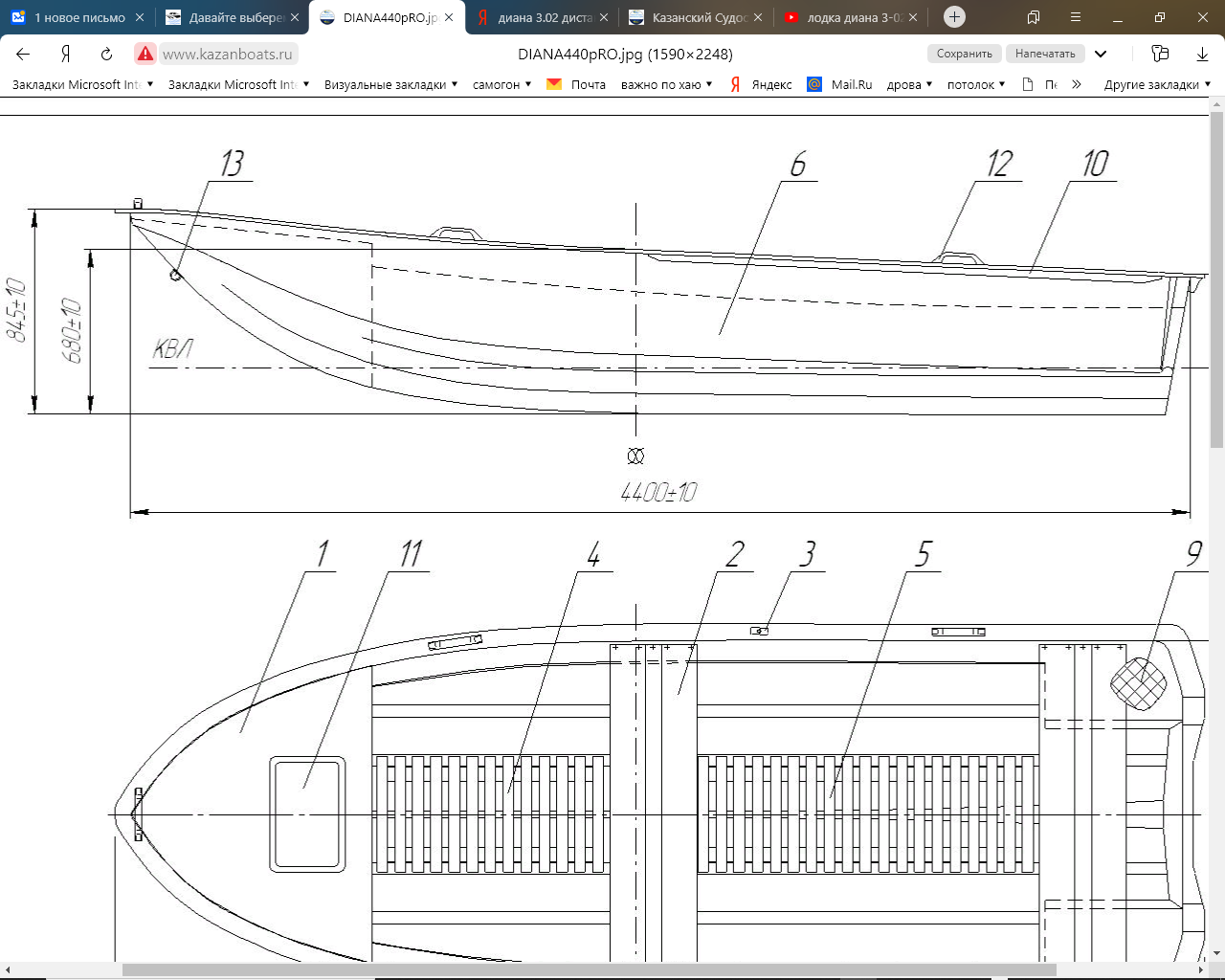Open the new tab plus button
Viewport: 1225px width, 980px height.
[x=954, y=17]
